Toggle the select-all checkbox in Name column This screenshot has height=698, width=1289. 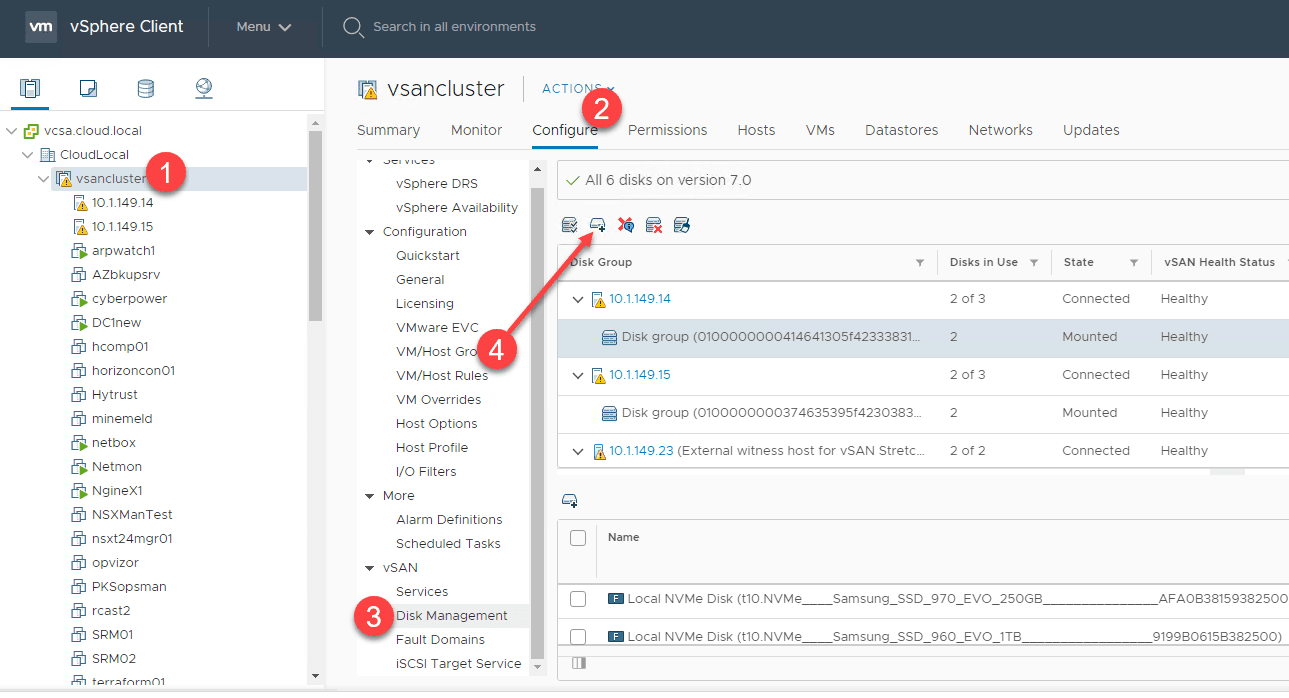coord(577,537)
